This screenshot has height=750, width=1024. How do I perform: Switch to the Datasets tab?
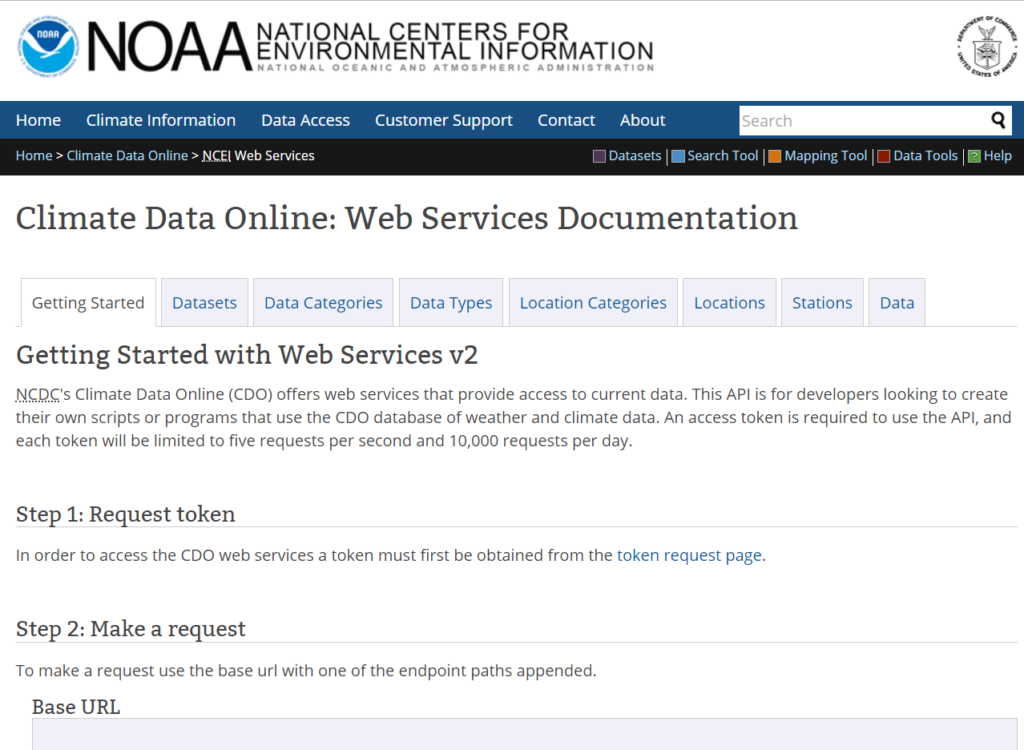pyautogui.click(x=204, y=301)
